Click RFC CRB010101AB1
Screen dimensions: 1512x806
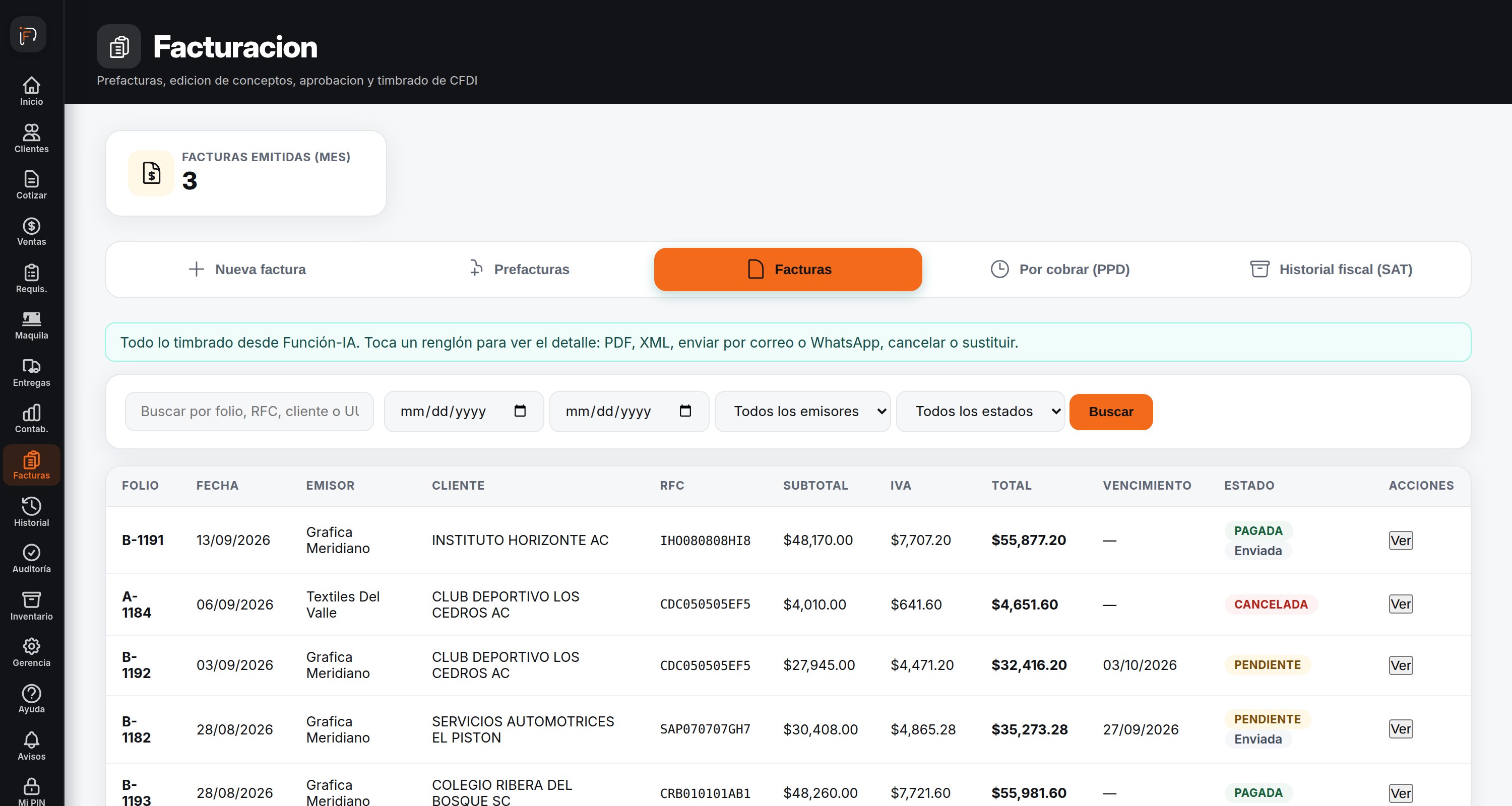pyautogui.click(x=705, y=793)
